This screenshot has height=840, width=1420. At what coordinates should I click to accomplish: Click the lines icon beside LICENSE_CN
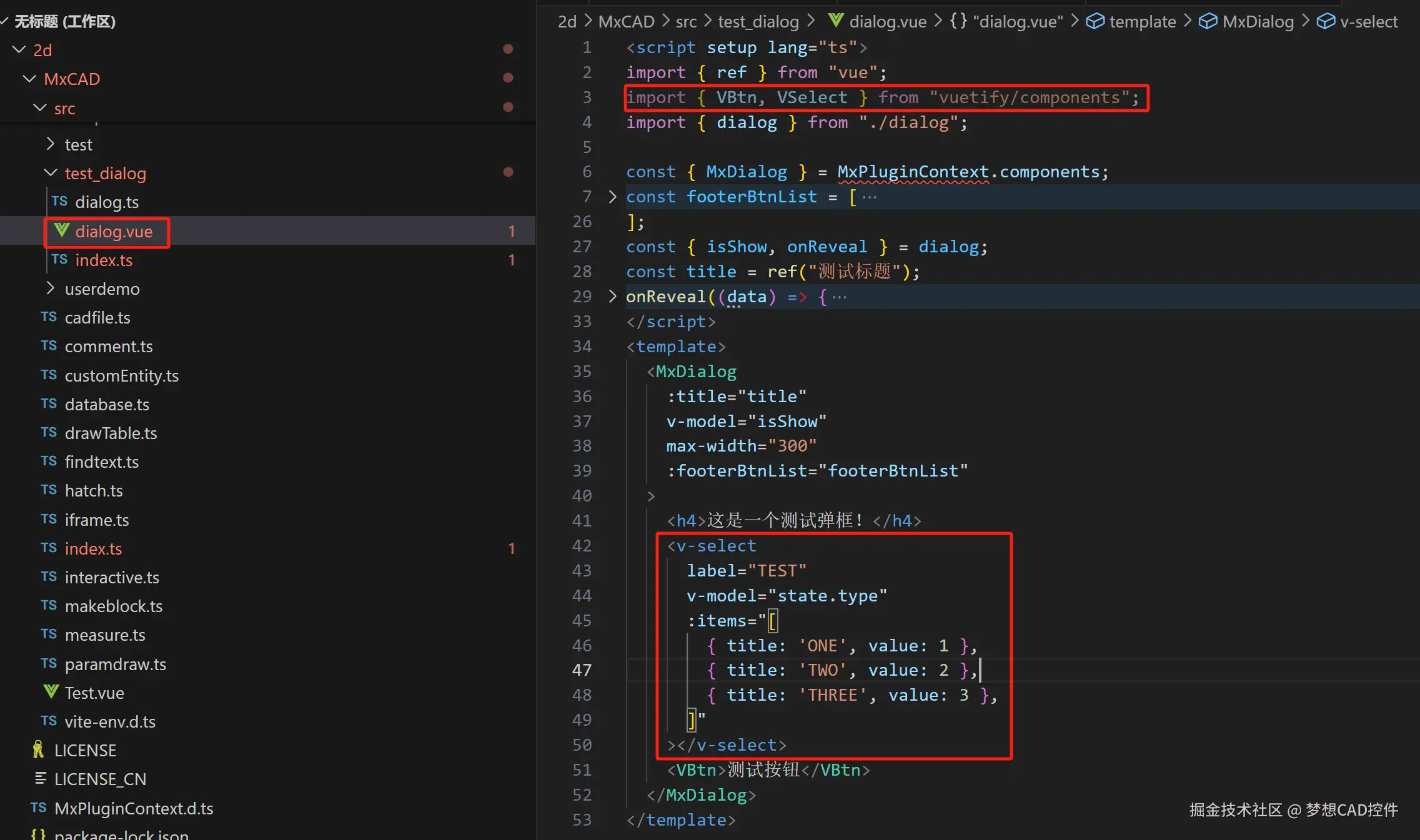40,778
